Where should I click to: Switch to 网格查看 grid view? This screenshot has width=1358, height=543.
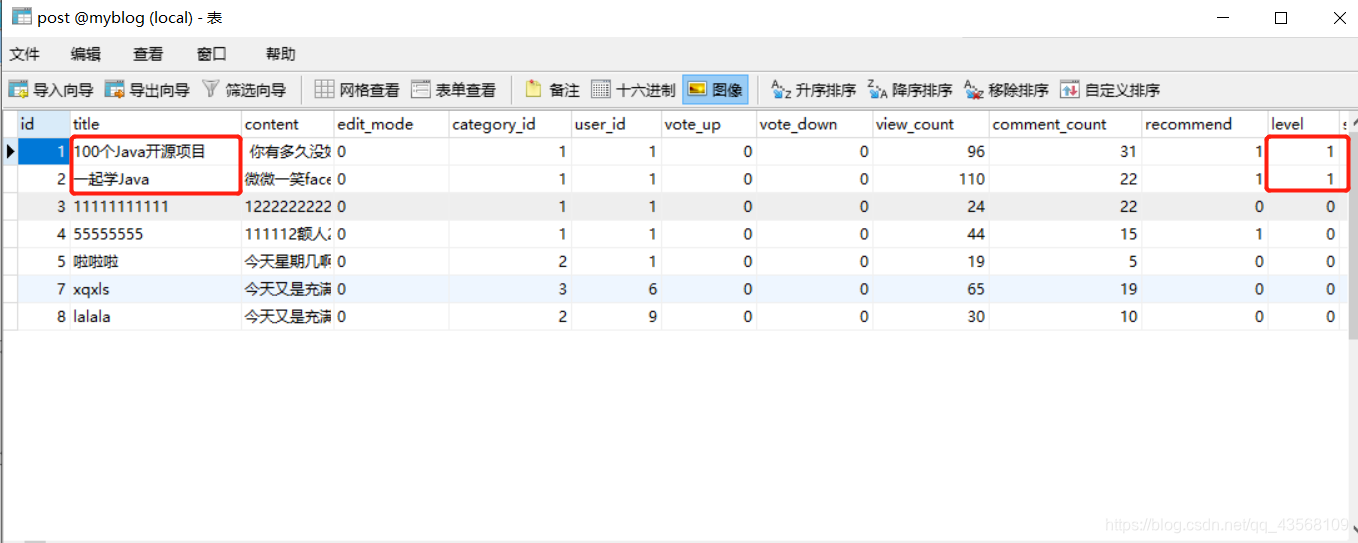coord(357,90)
